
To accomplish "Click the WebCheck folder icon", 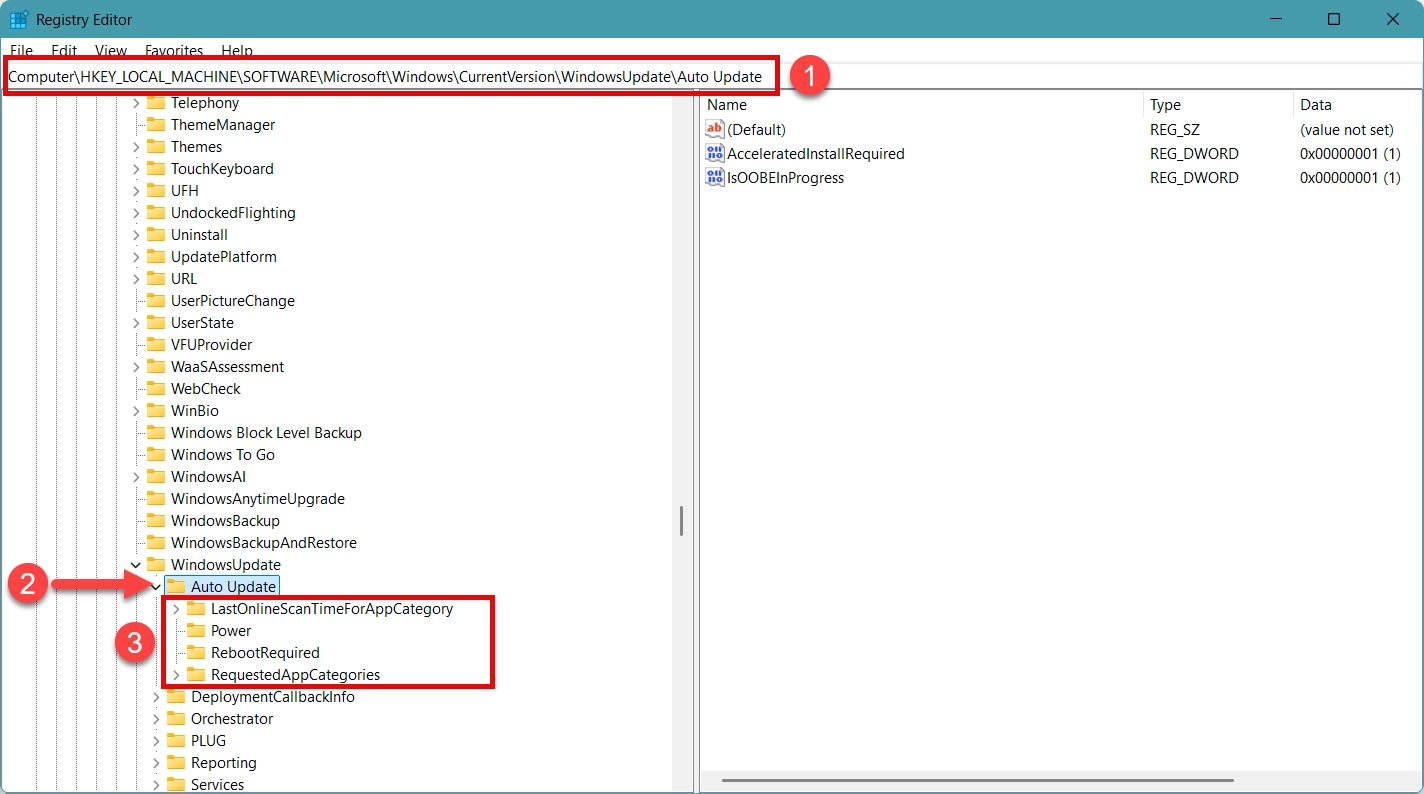I will [x=155, y=389].
